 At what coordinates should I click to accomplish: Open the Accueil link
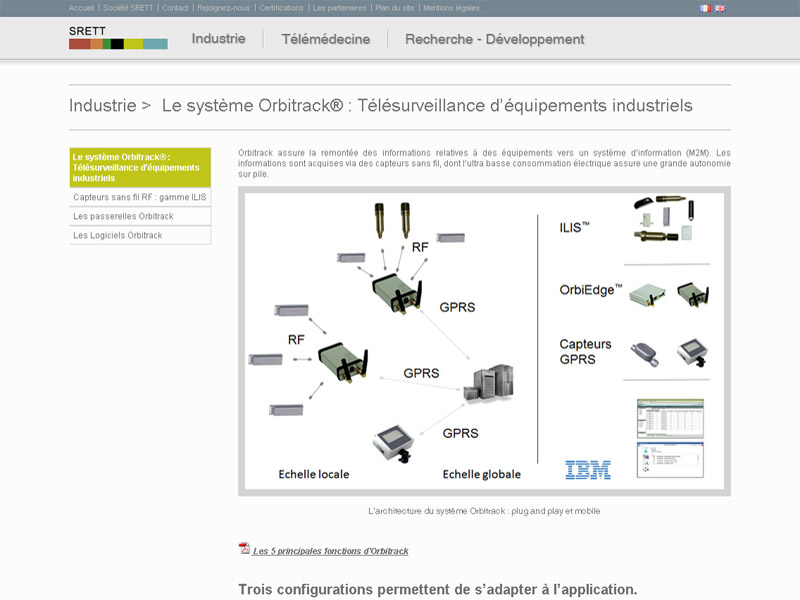pos(82,8)
